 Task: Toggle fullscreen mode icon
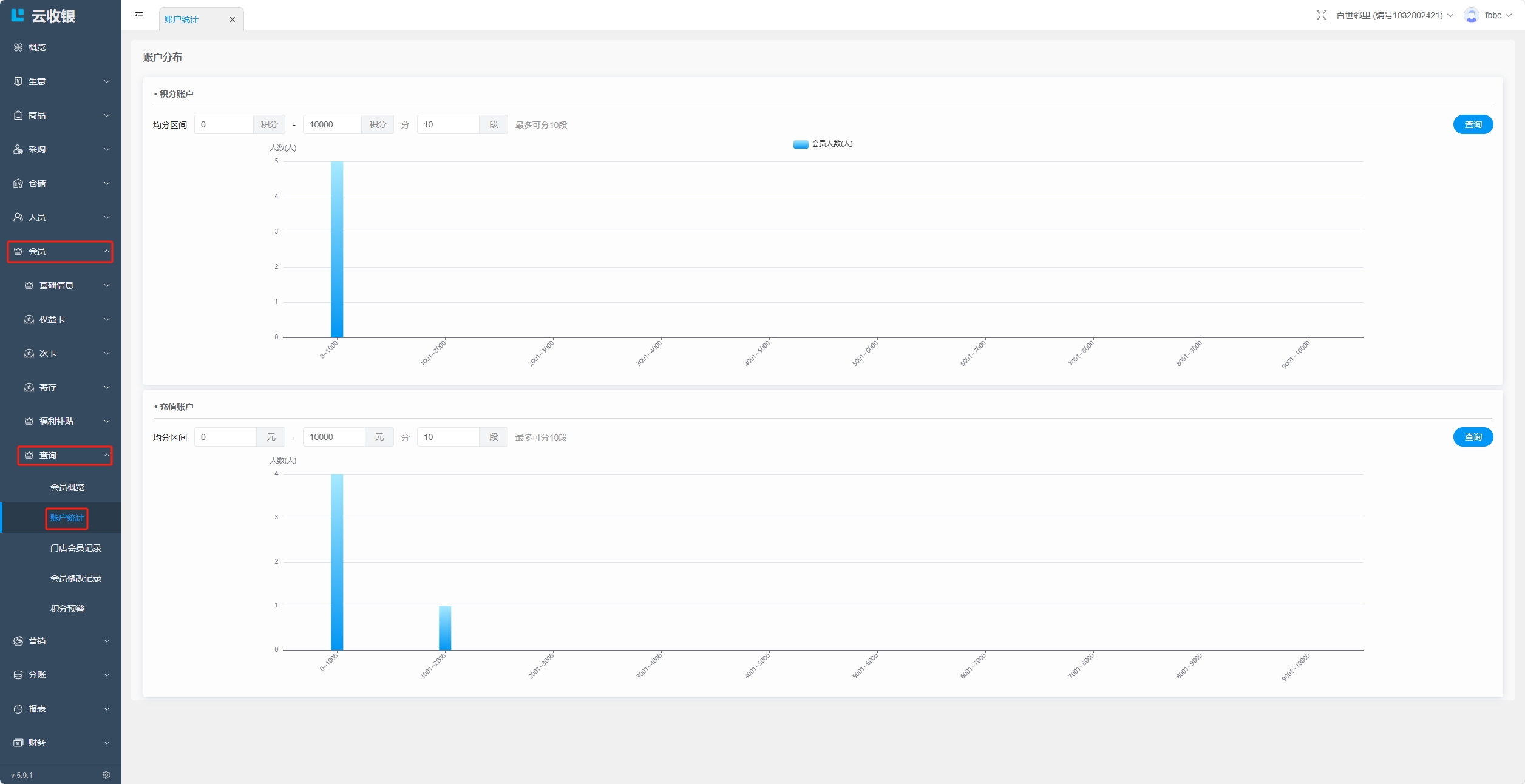pos(1321,15)
